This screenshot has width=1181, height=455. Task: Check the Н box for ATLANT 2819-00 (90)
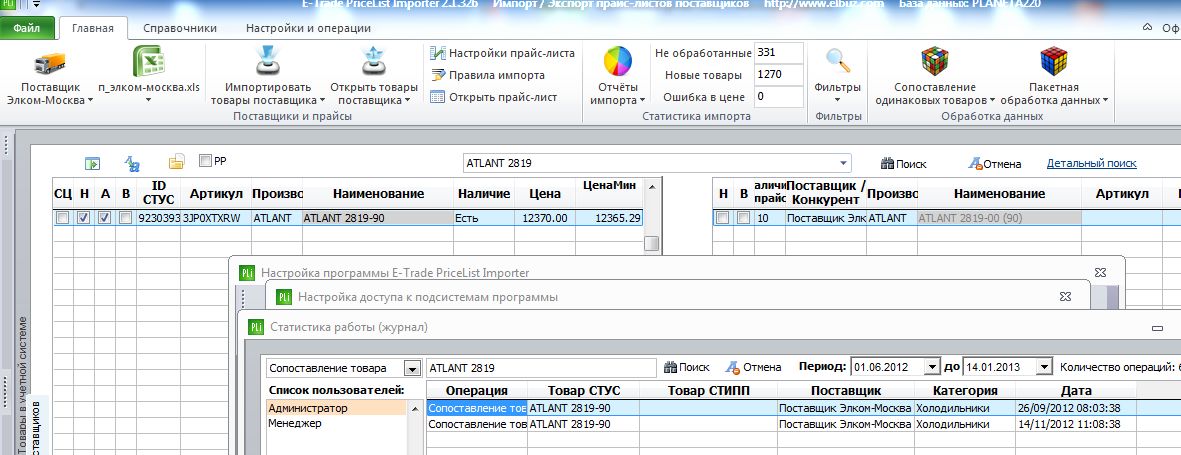(722, 218)
